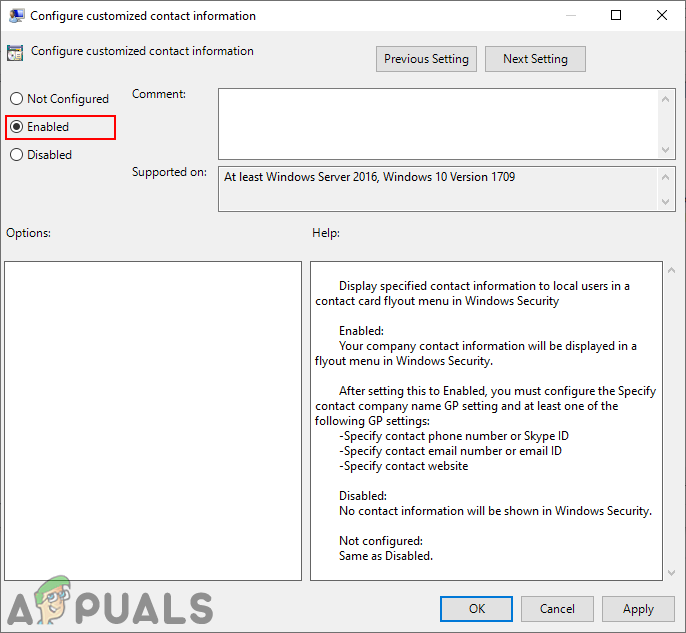686x633 pixels.
Task: Cancel the policy dialog
Action: click(557, 609)
